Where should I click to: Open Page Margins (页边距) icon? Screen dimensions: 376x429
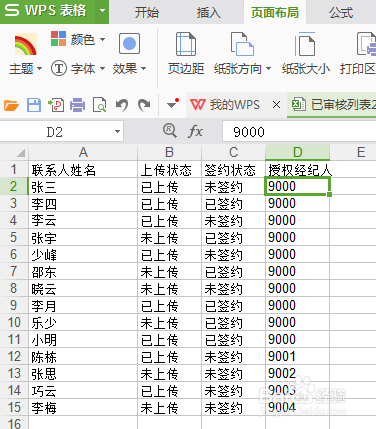point(186,44)
